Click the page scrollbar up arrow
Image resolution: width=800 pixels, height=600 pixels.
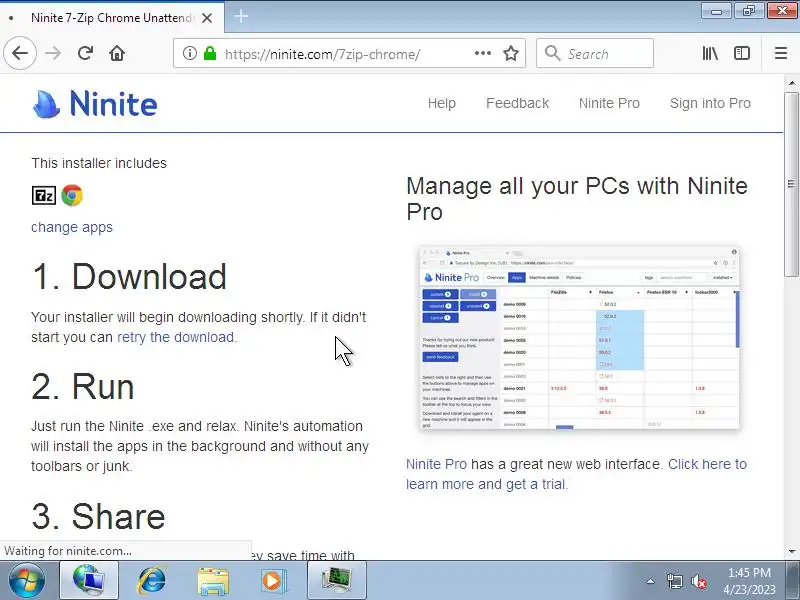791,83
